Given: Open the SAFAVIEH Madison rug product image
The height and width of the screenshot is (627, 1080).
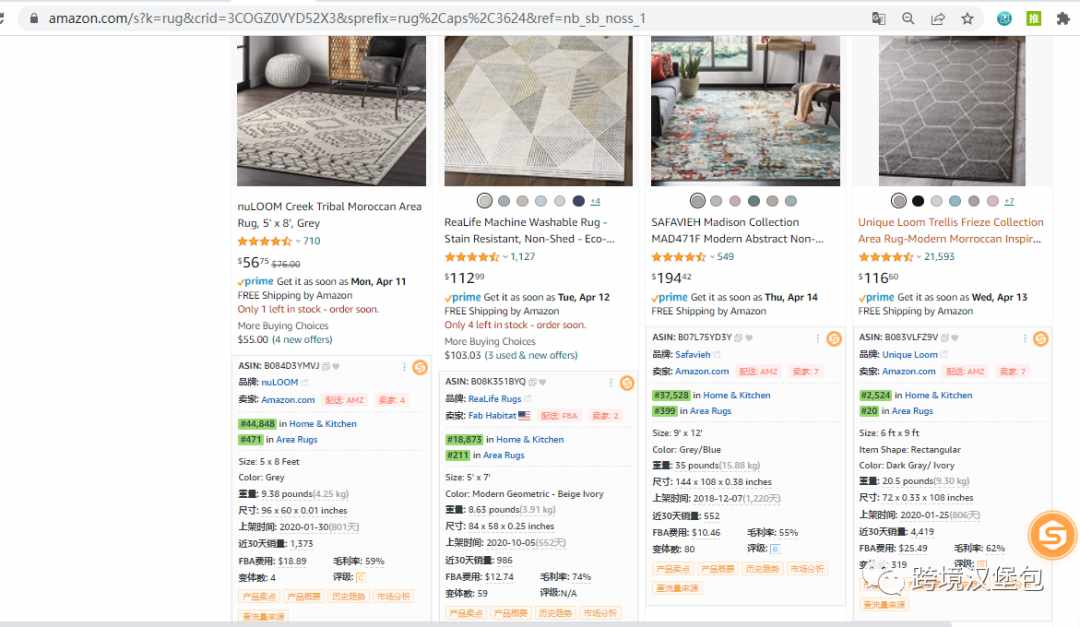Looking at the screenshot, I should pyautogui.click(x=745, y=111).
